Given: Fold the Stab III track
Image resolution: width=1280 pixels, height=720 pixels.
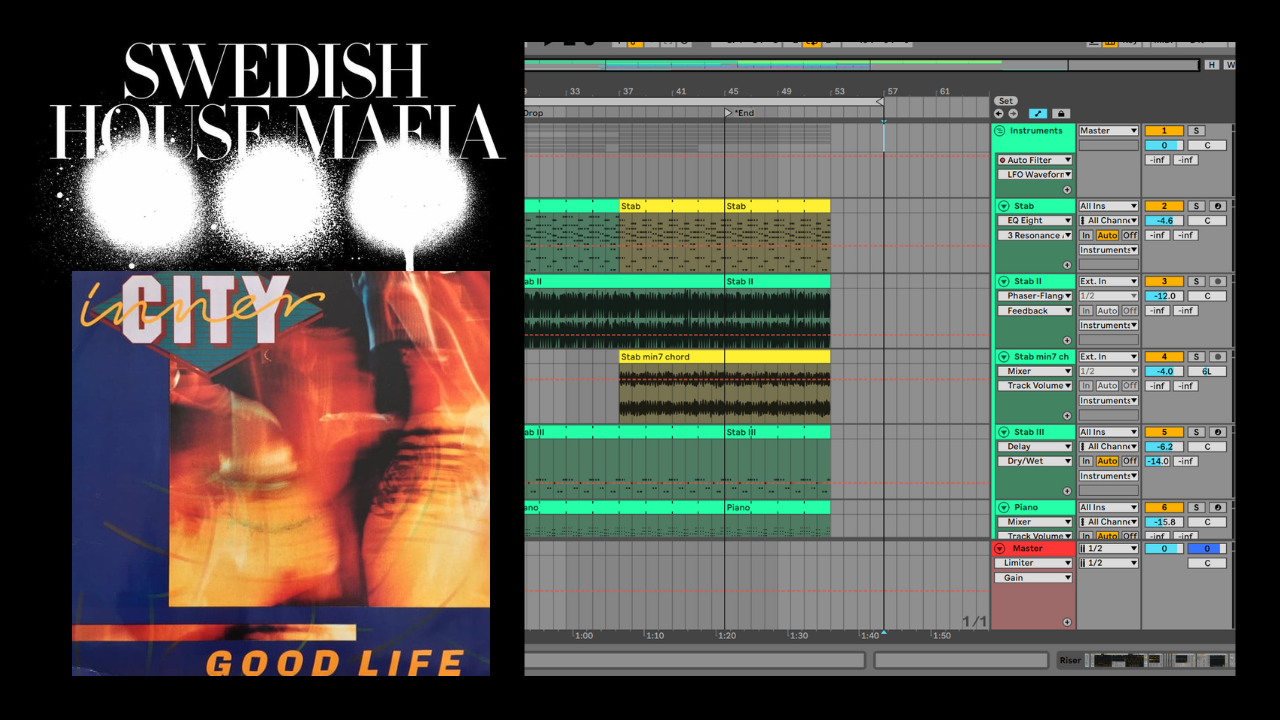Looking at the screenshot, I should pos(1004,432).
